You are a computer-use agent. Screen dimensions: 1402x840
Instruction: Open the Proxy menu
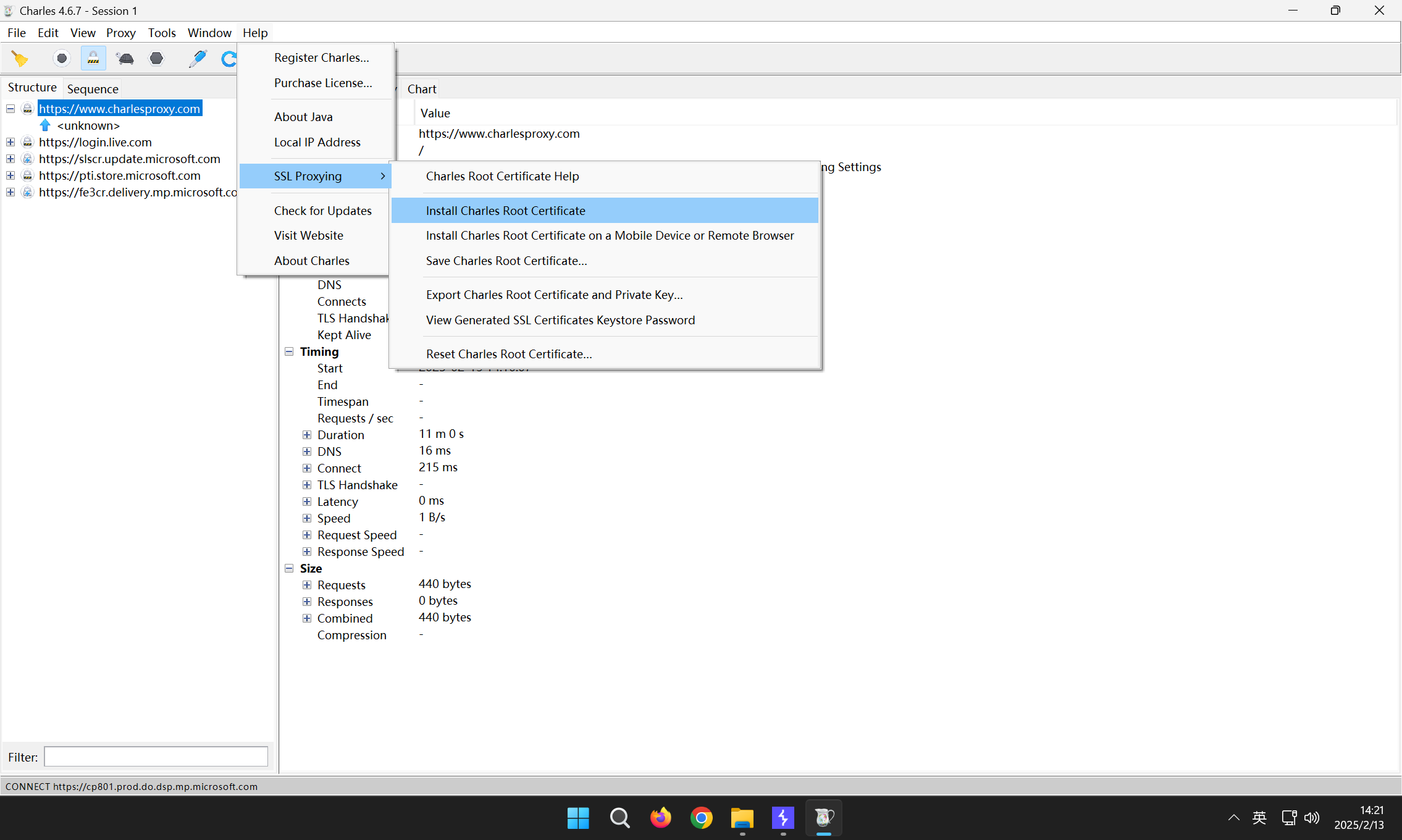120,33
